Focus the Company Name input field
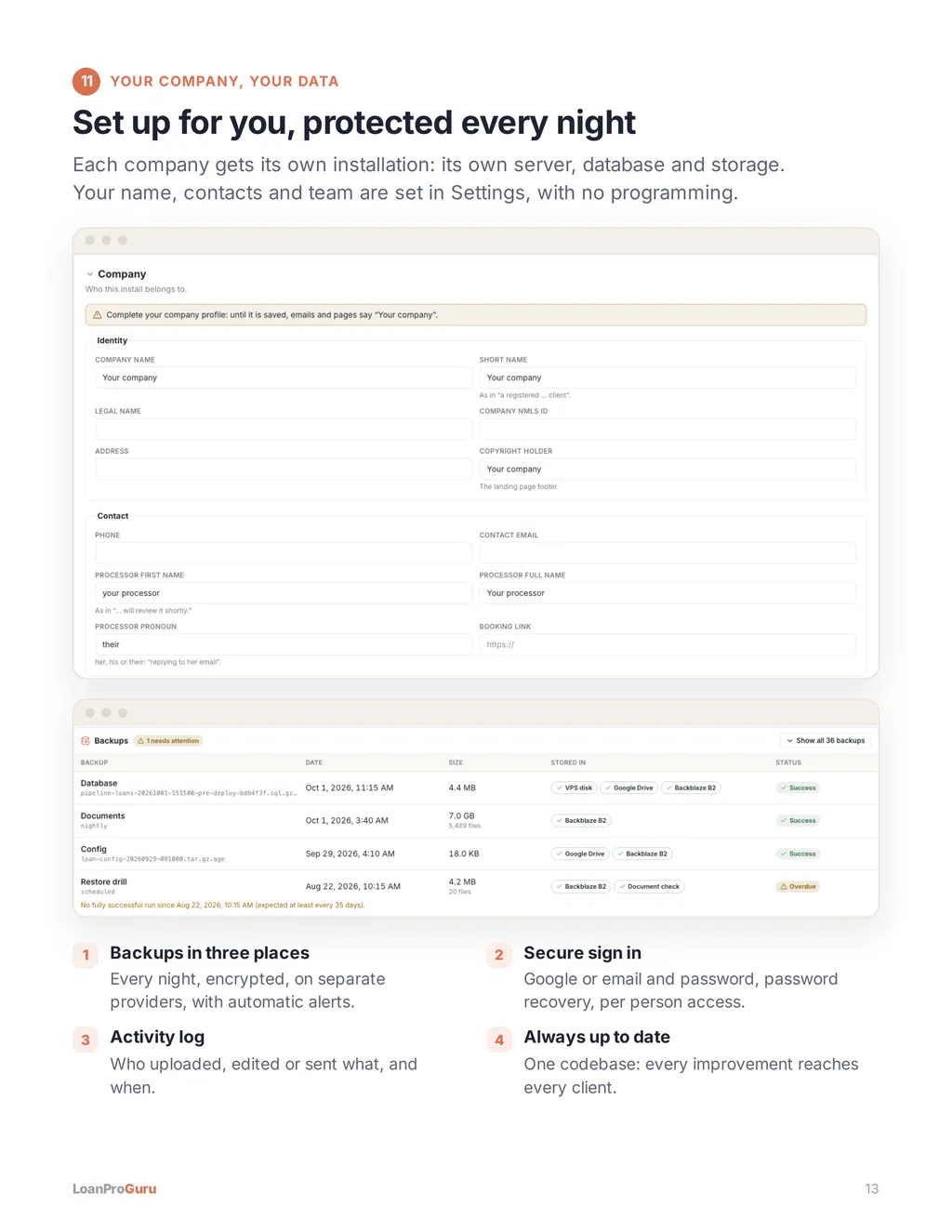 pos(284,378)
